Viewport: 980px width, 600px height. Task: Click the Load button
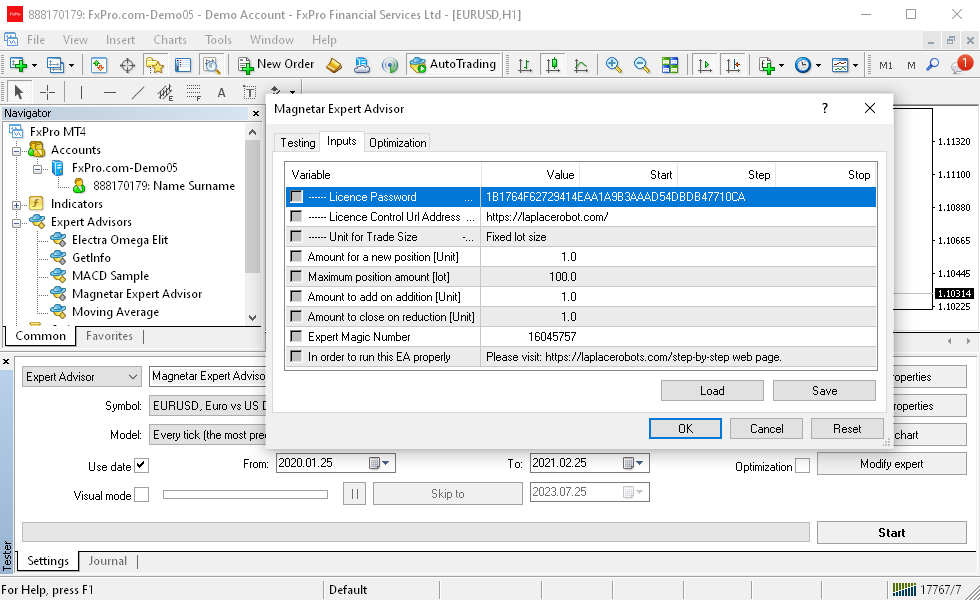(x=712, y=391)
